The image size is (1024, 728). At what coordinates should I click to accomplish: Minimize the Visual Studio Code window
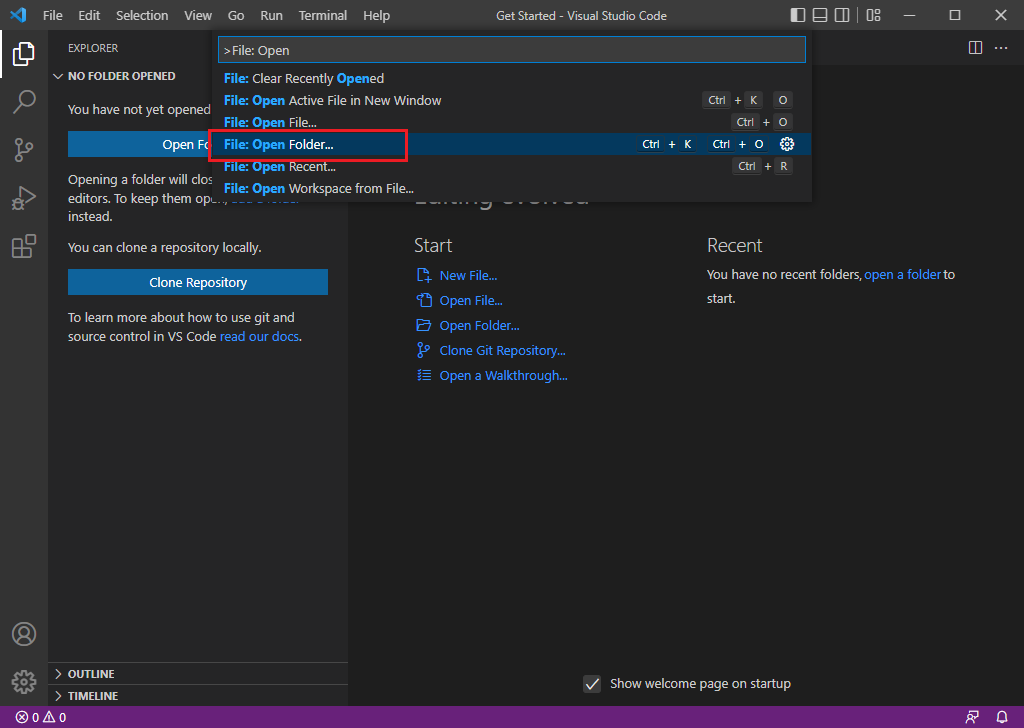[909, 15]
